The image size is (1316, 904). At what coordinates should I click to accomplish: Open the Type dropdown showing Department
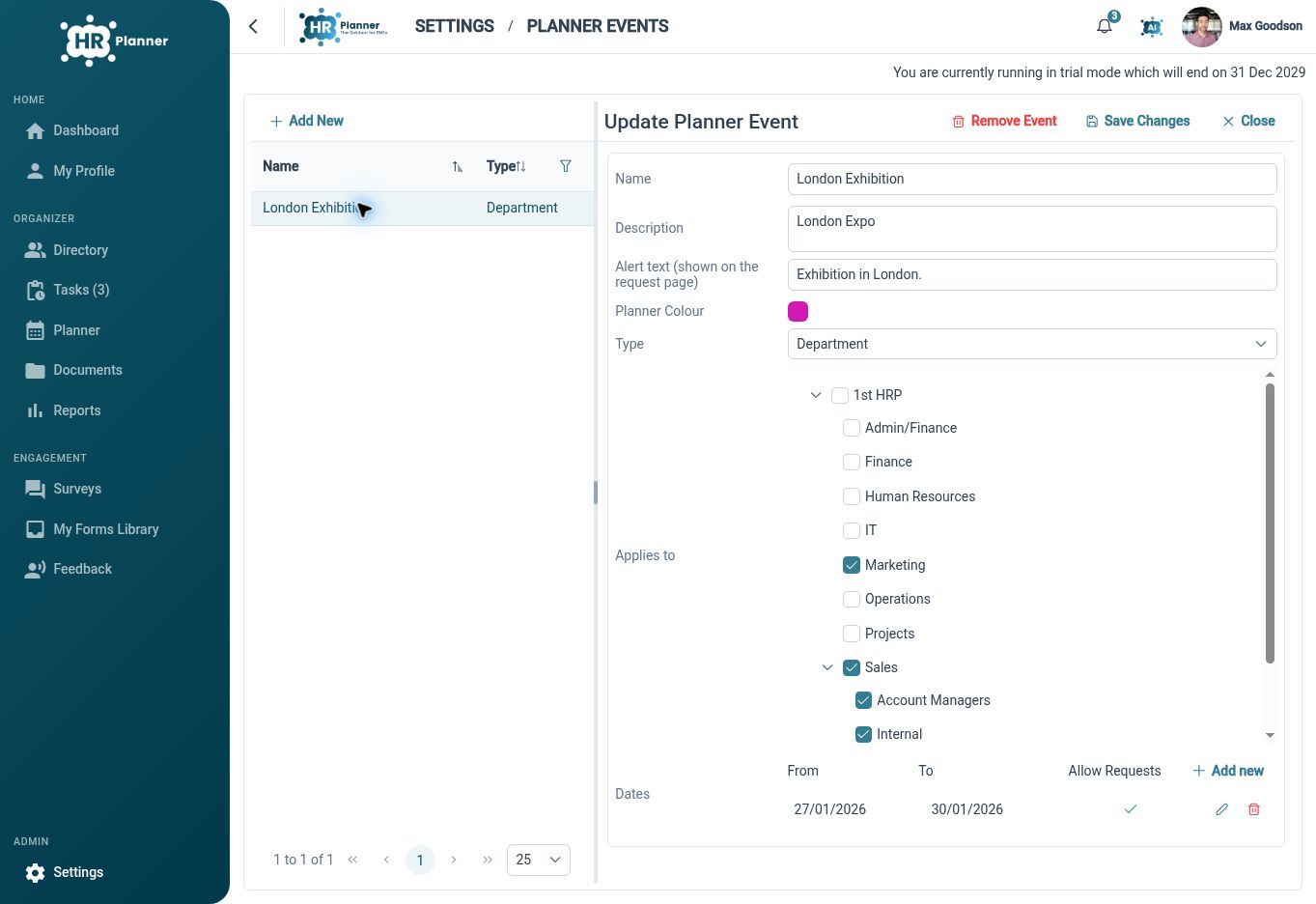[1032, 344]
